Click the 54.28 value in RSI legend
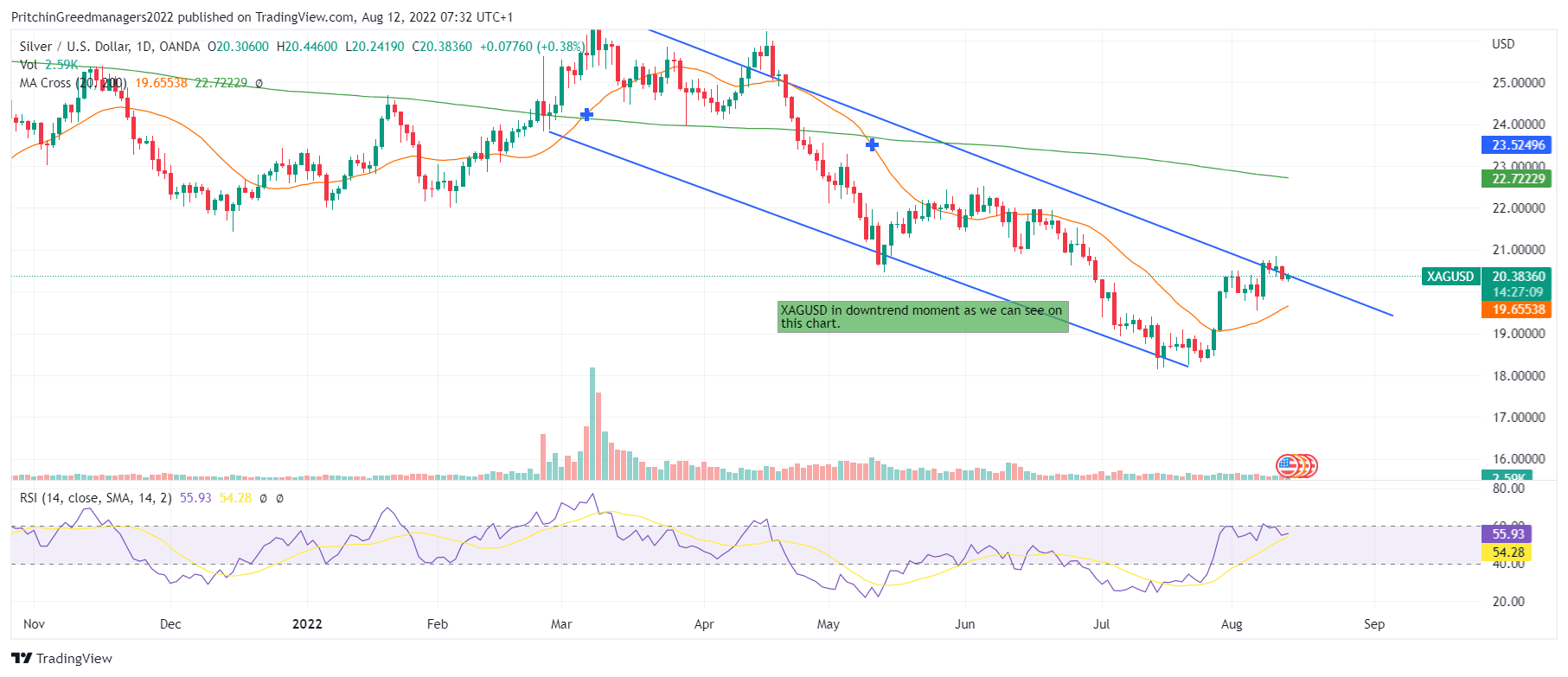1568x677 pixels. click(x=235, y=498)
